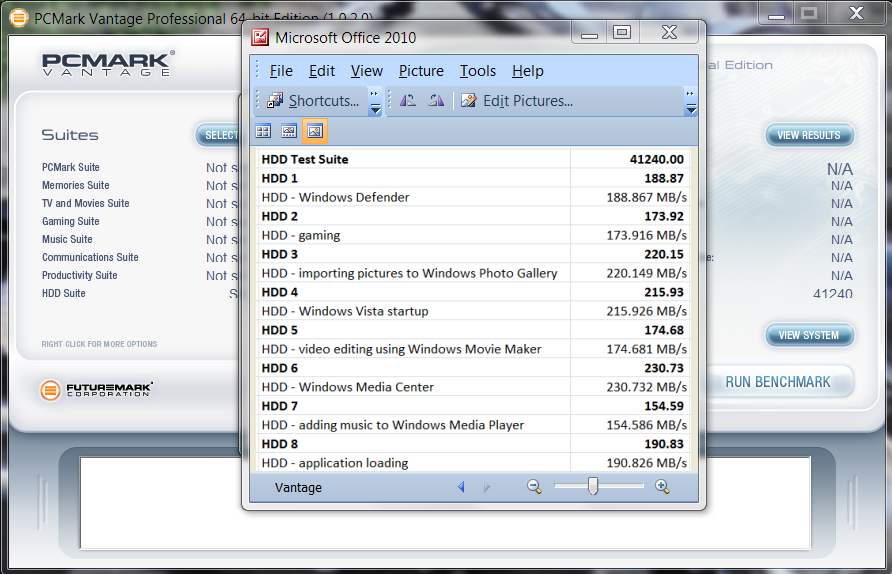Expand the Shortcuts toolbar options arrow
This screenshot has width=892, height=574.
(375, 102)
